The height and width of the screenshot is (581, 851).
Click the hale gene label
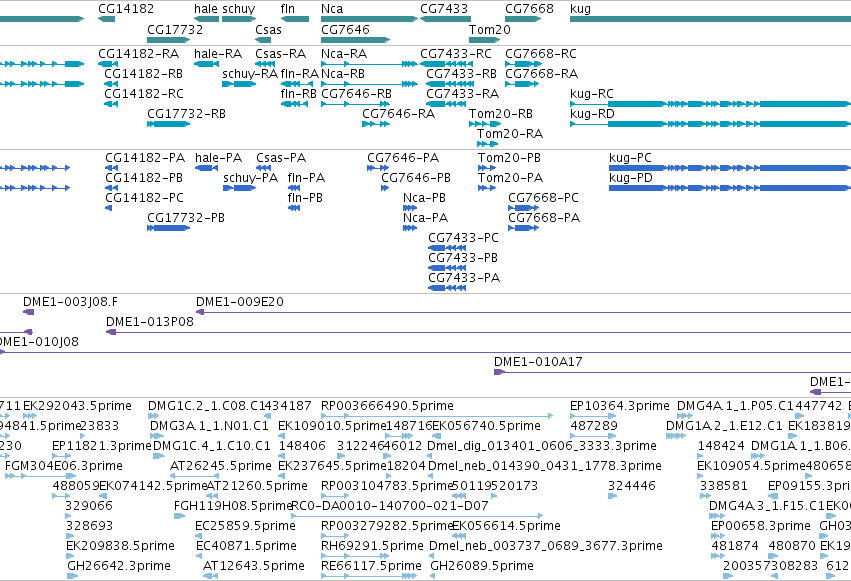(x=206, y=9)
